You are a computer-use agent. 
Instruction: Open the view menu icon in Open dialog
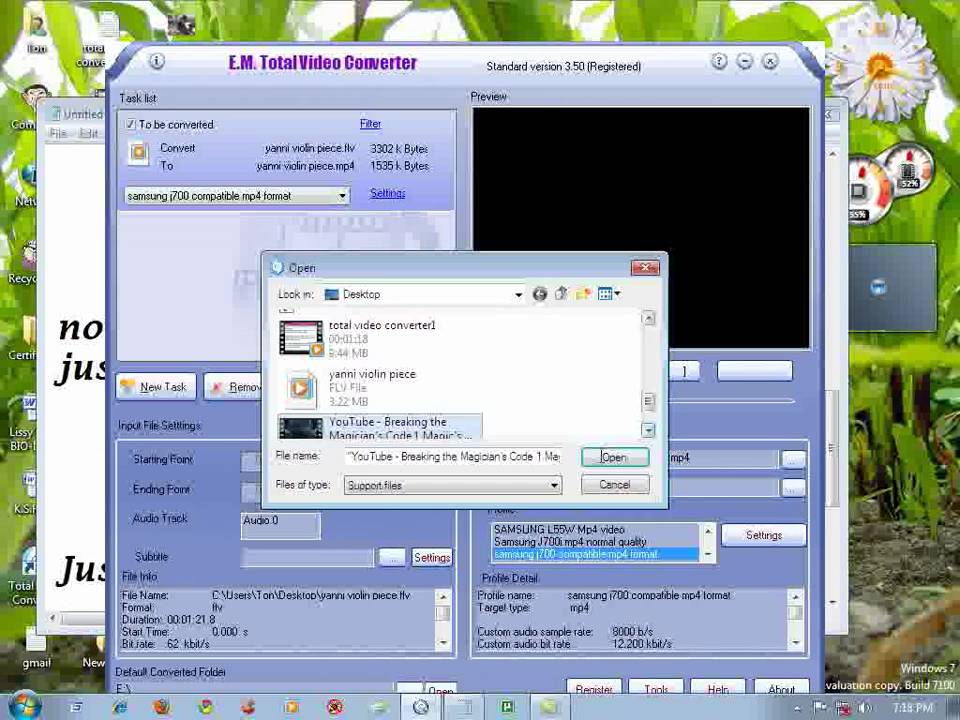coord(609,294)
